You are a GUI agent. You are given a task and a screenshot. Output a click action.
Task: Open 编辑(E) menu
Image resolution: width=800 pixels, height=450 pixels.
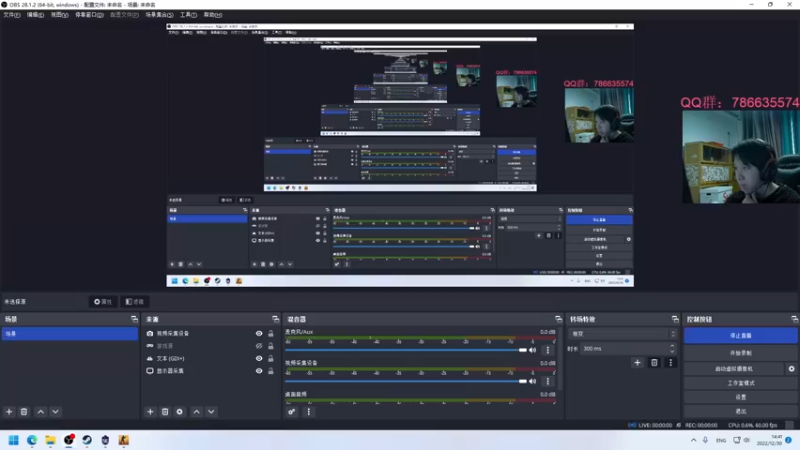(35, 15)
